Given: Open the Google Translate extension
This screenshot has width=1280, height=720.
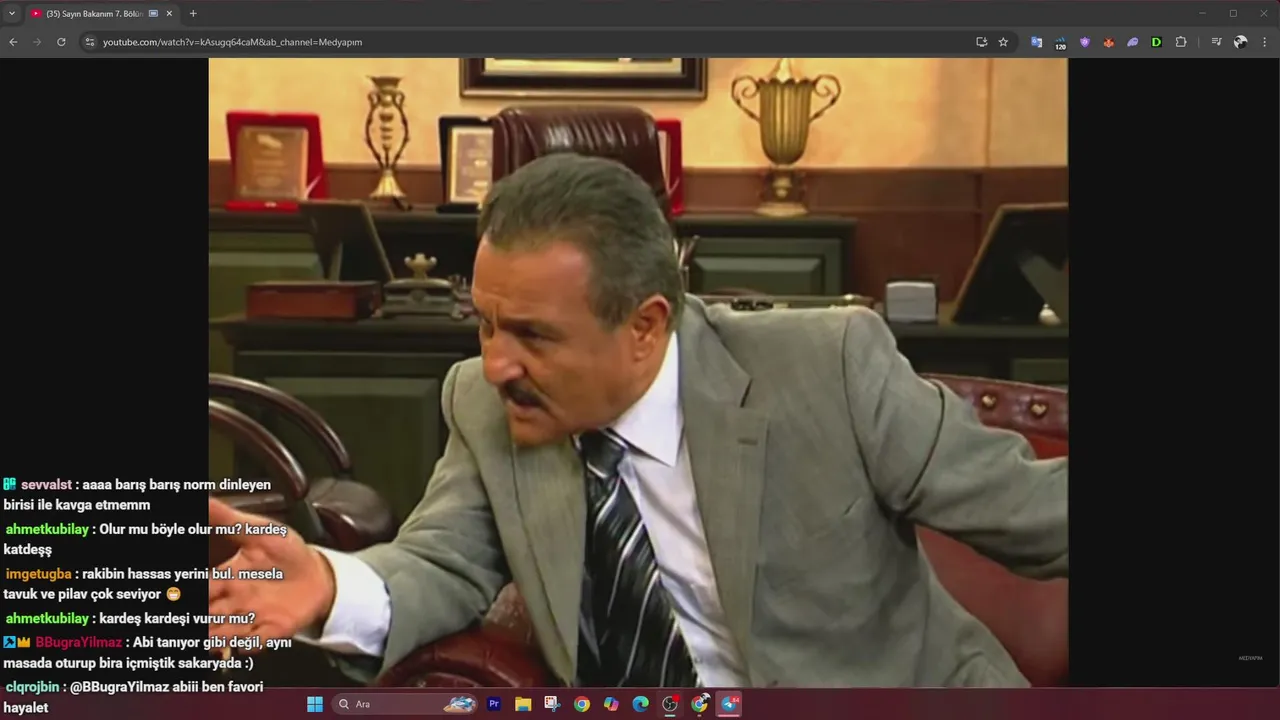Looking at the screenshot, I should click(1036, 42).
